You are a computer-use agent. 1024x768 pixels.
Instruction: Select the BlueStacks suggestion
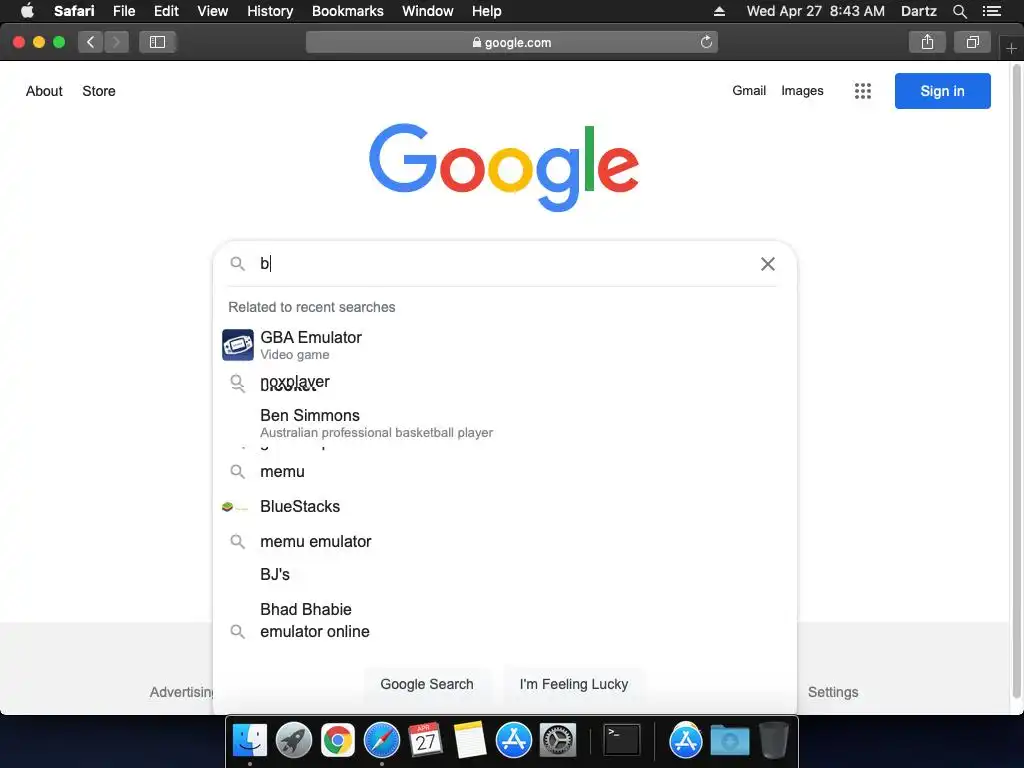[x=503, y=506]
